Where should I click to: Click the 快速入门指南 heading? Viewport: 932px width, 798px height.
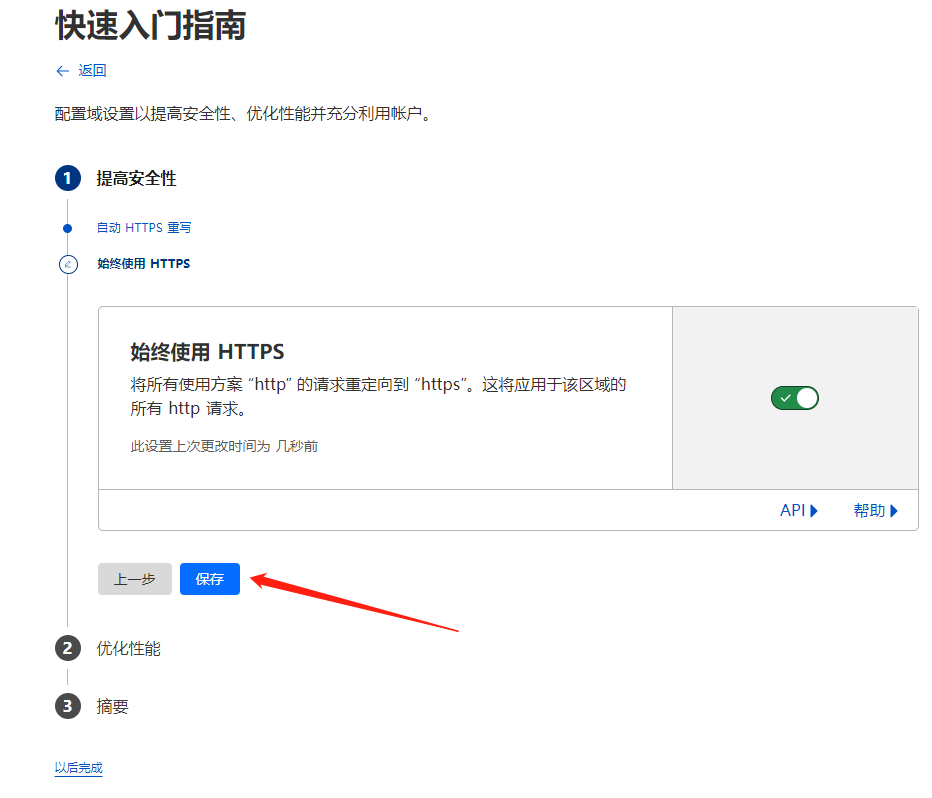coord(150,26)
